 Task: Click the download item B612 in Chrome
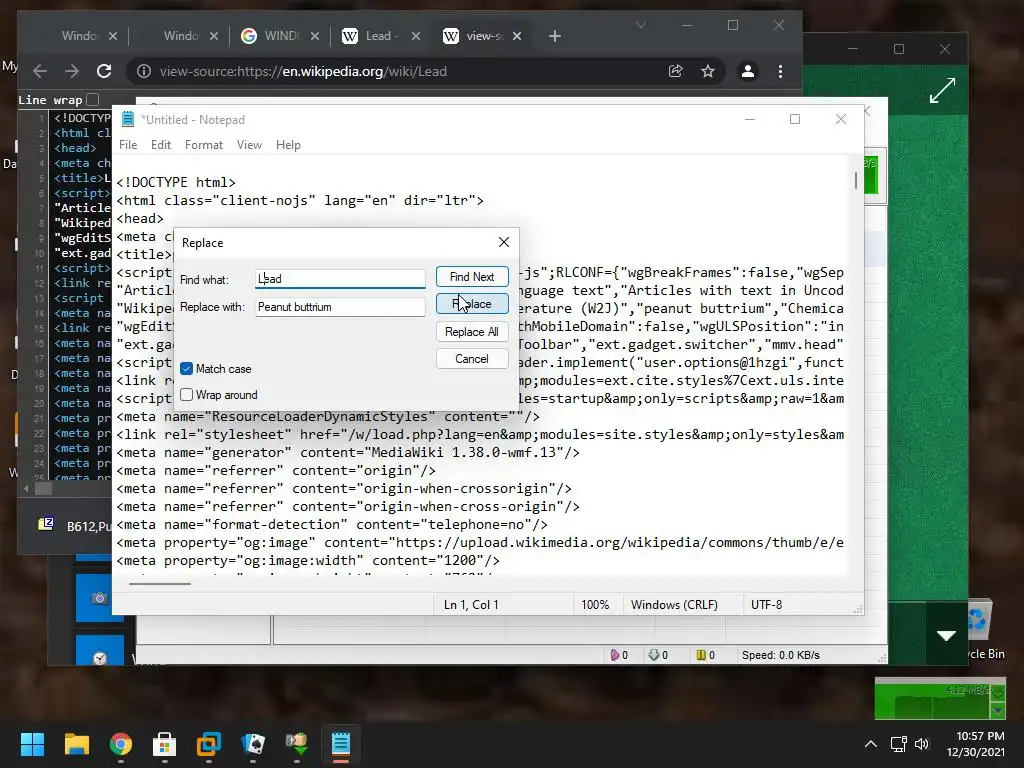pos(73,526)
